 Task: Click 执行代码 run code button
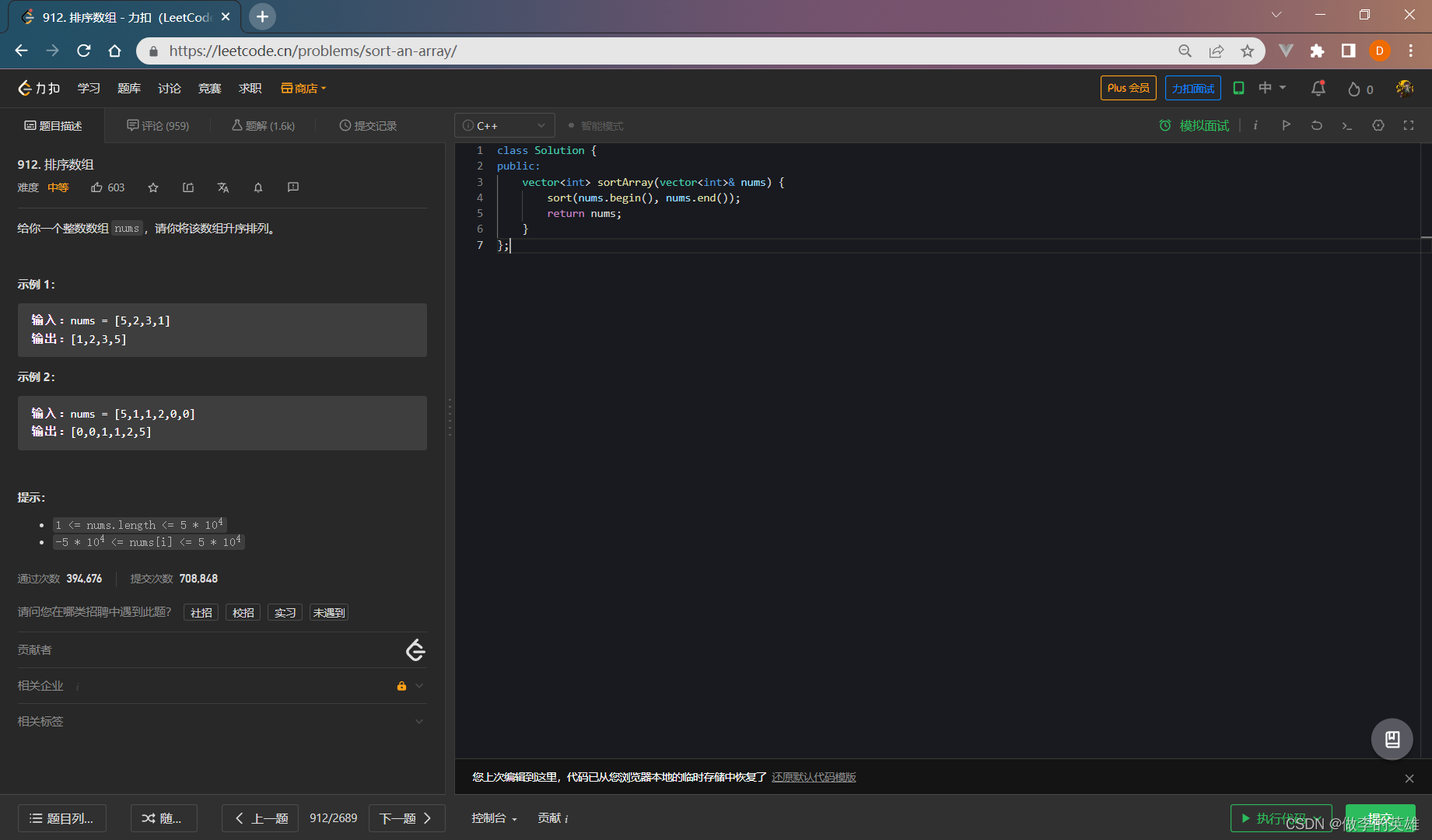pyautogui.click(x=1281, y=818)
